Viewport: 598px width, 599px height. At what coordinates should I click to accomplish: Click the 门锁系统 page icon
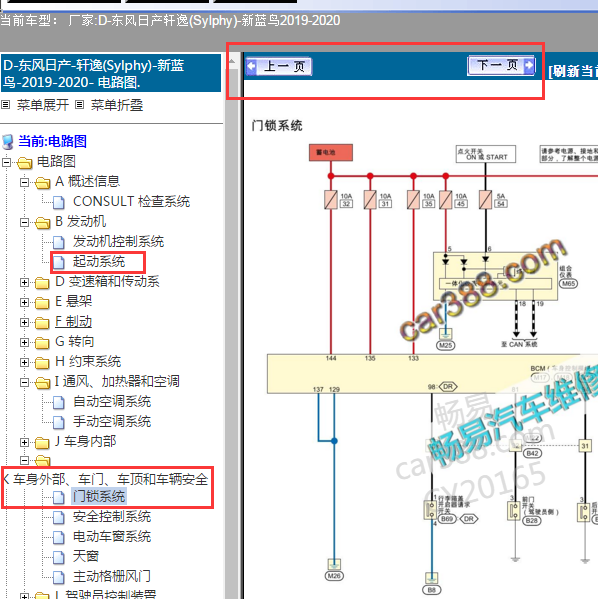tap(59, 497)
